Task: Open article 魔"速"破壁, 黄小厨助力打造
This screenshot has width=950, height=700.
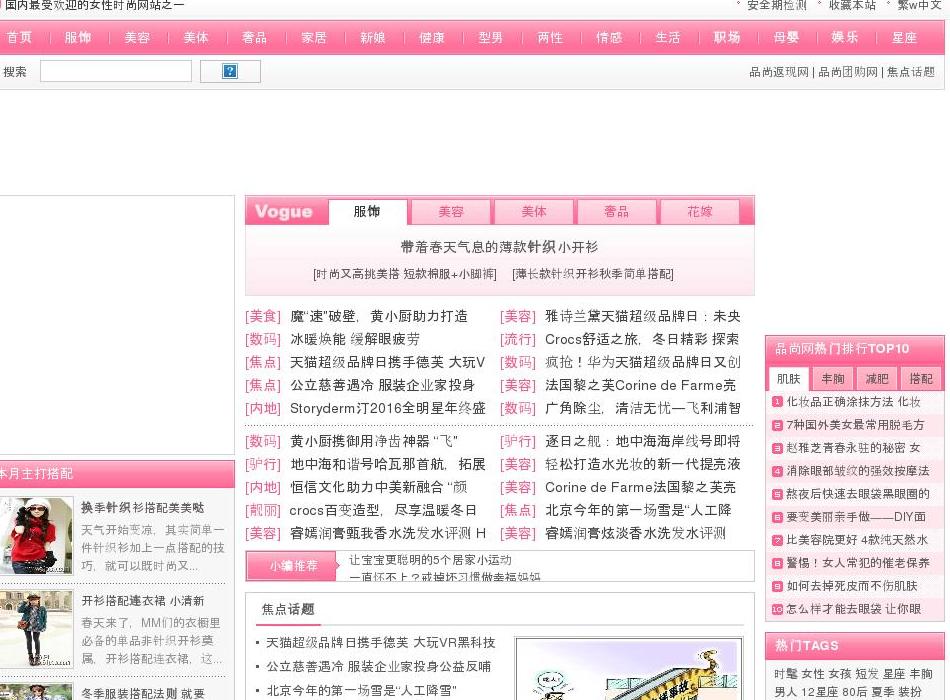Action: [x=379, y=316]
